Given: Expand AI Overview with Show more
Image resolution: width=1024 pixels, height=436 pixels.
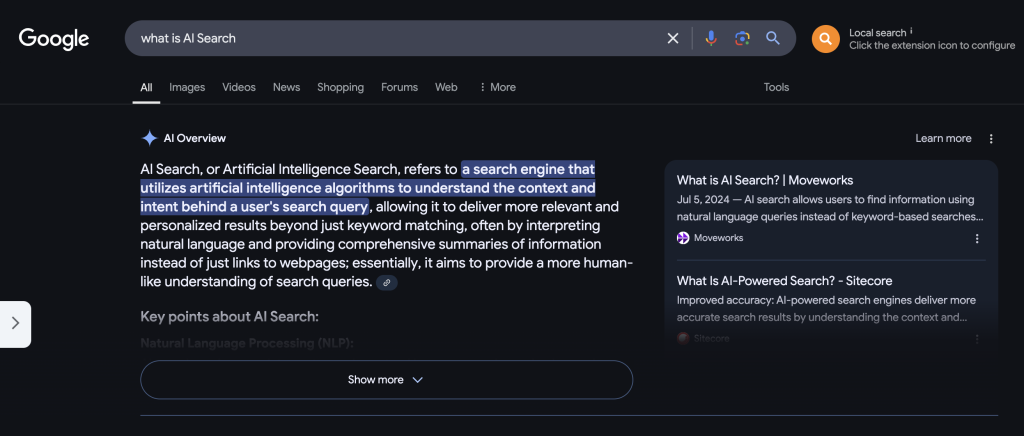Looking at the screenshot, I should tap(386, 380).
